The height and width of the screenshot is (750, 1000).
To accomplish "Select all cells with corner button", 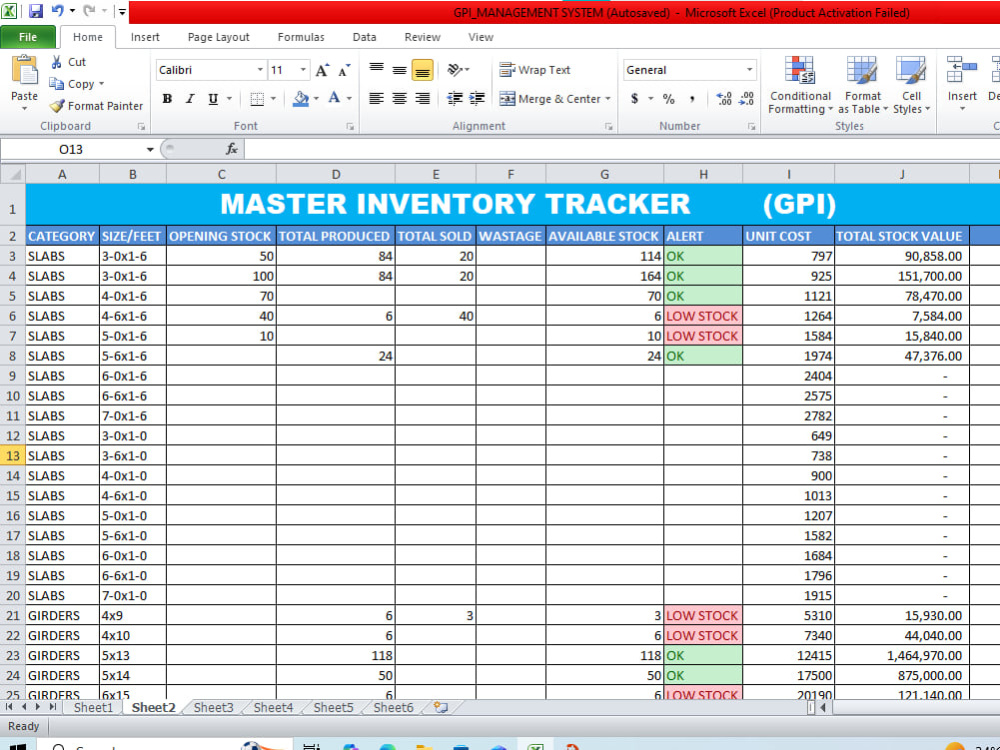I will 13,174.
